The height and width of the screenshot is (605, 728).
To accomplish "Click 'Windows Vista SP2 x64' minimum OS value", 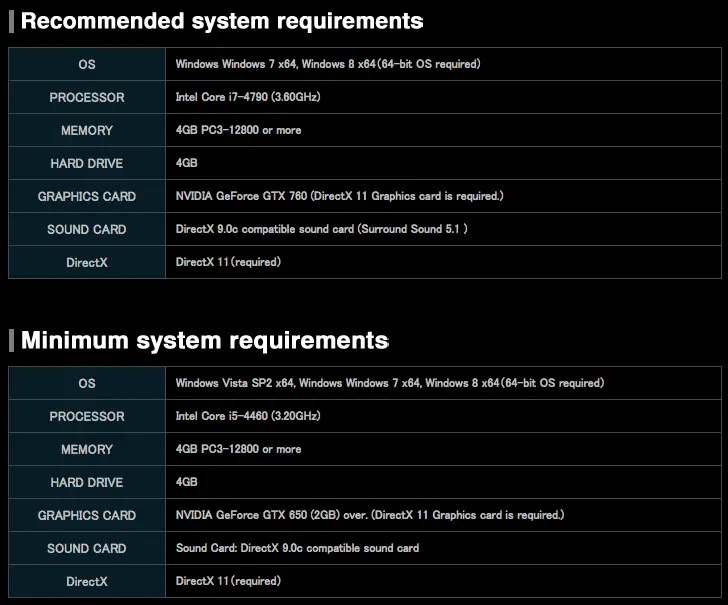I will (390, 383).
